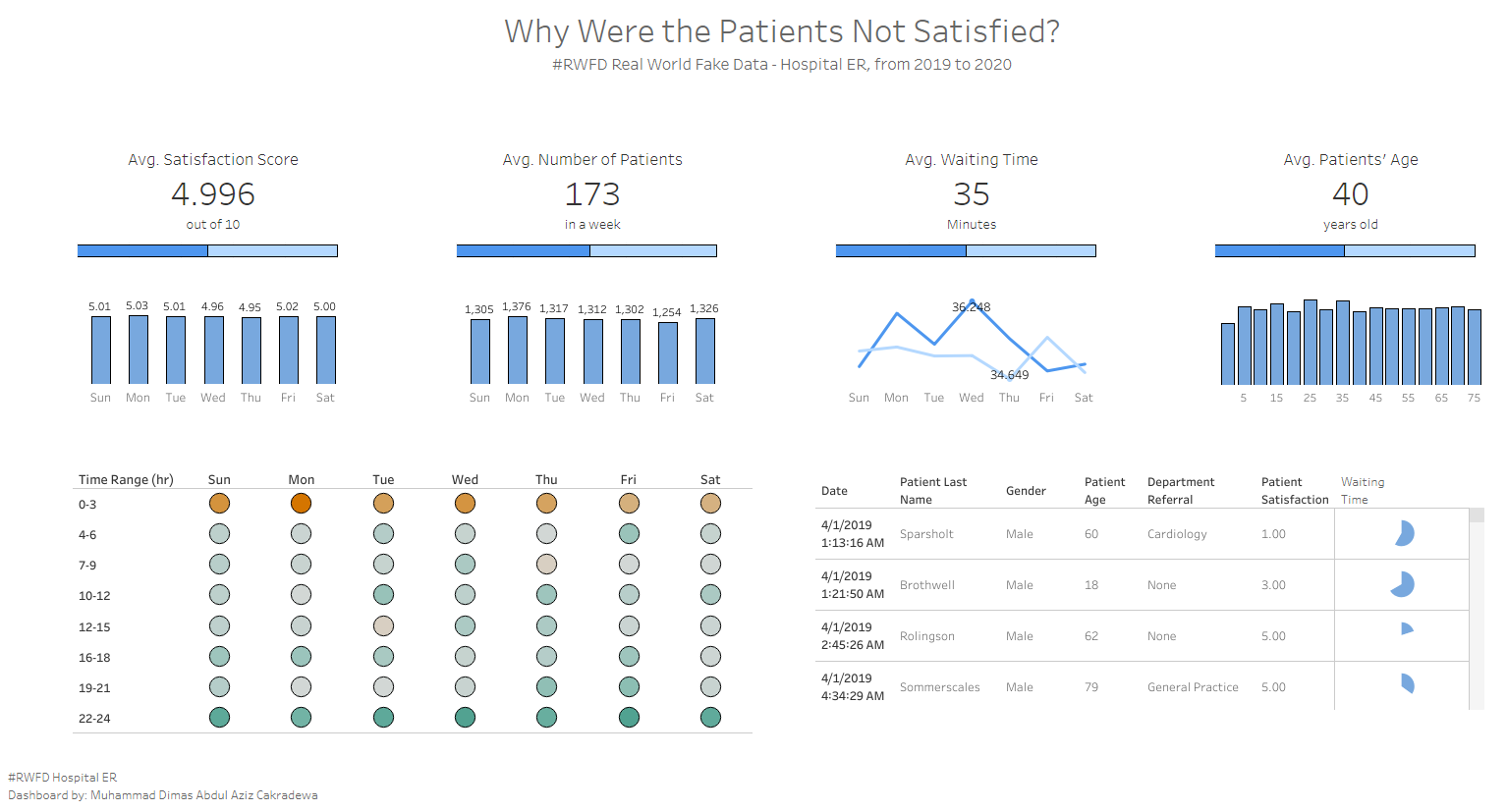Click the Avg. Waiting Time progress bar
This screenshot has width=1507, height=812.
coord(966,251)
